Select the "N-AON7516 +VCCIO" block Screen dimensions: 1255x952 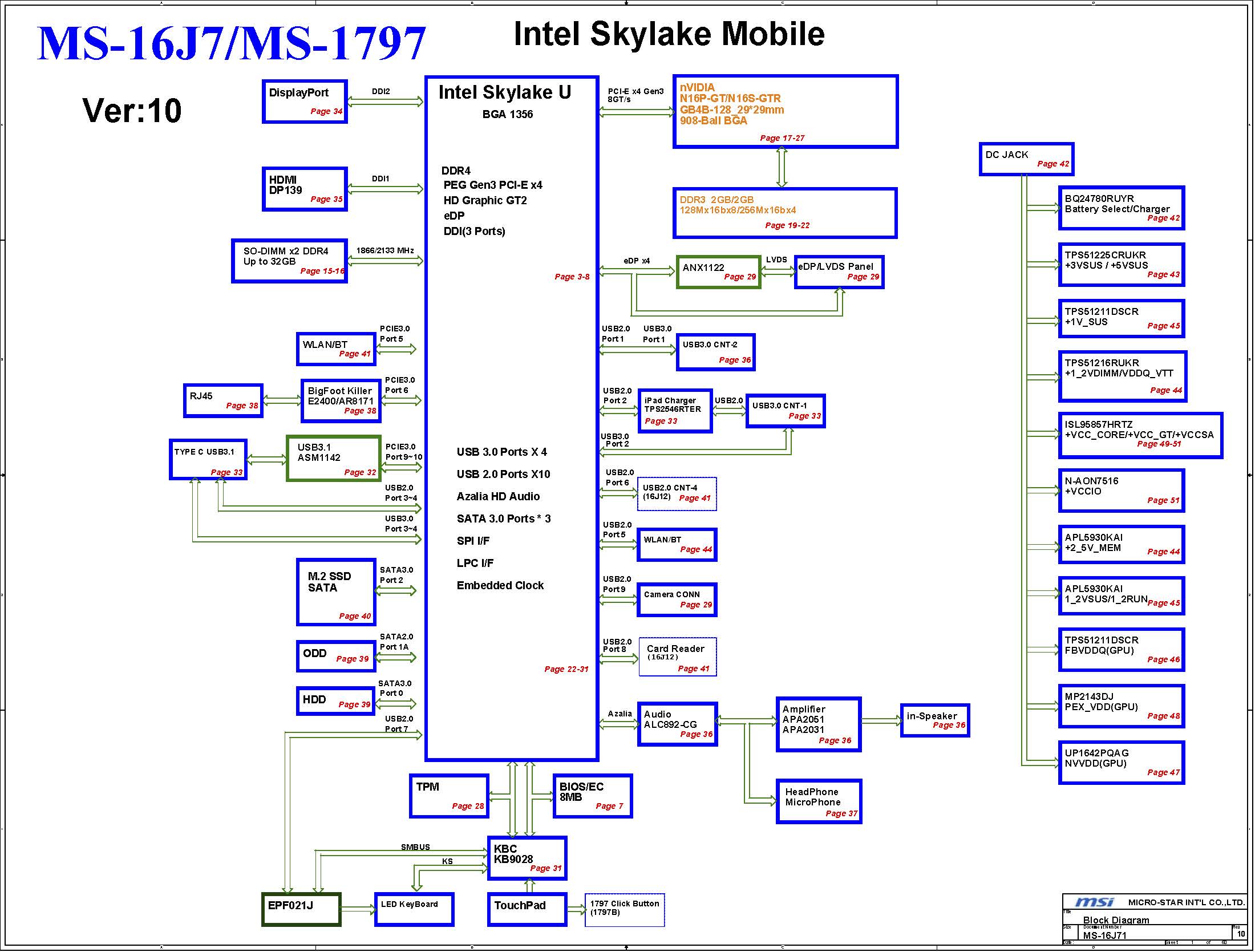point(1122,491)
